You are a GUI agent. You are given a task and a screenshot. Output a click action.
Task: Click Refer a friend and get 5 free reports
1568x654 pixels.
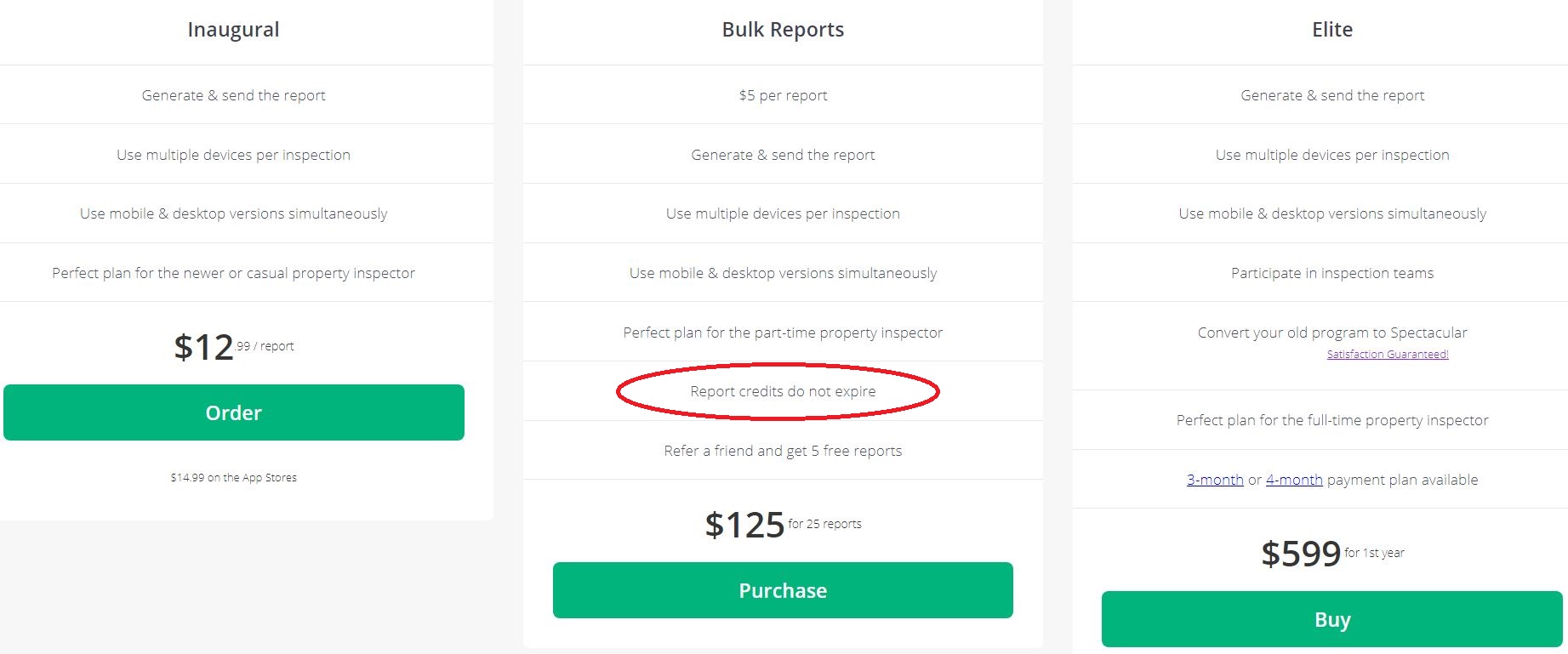(x=783, y=451)
